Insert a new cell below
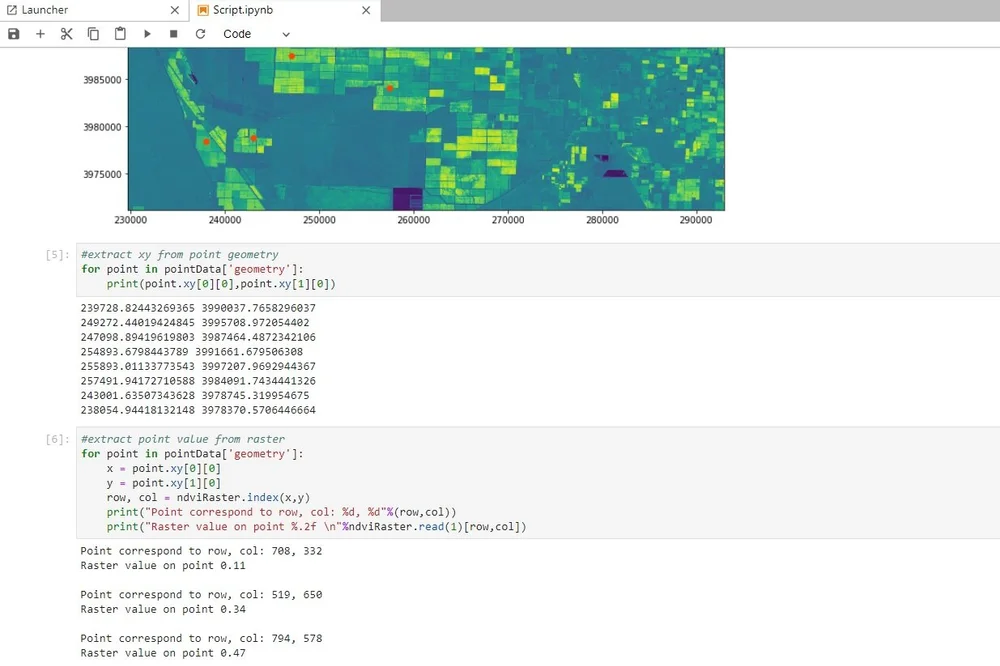The height and width of the screenshot is (666, 1000). coord(40,33)
